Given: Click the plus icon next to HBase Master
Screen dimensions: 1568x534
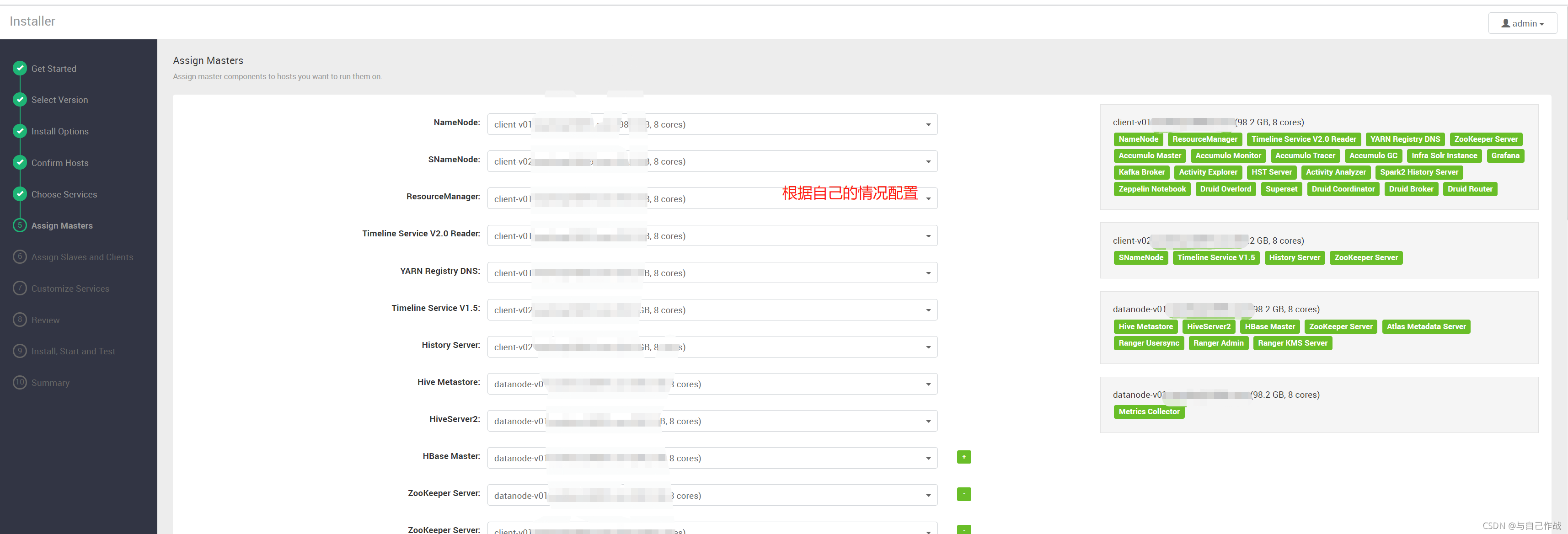Looking at the screenshot, I should pos(963,457).
